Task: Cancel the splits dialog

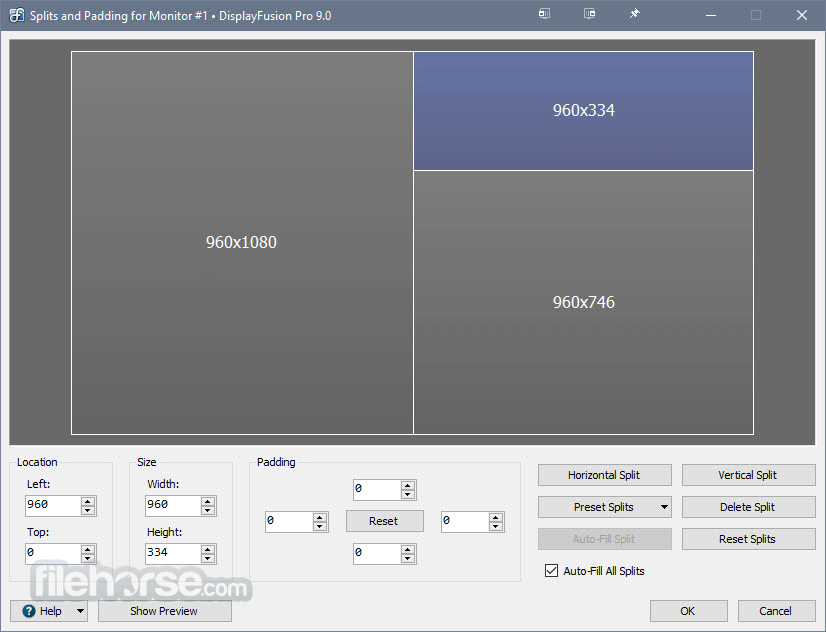Action: click(776, 611)
